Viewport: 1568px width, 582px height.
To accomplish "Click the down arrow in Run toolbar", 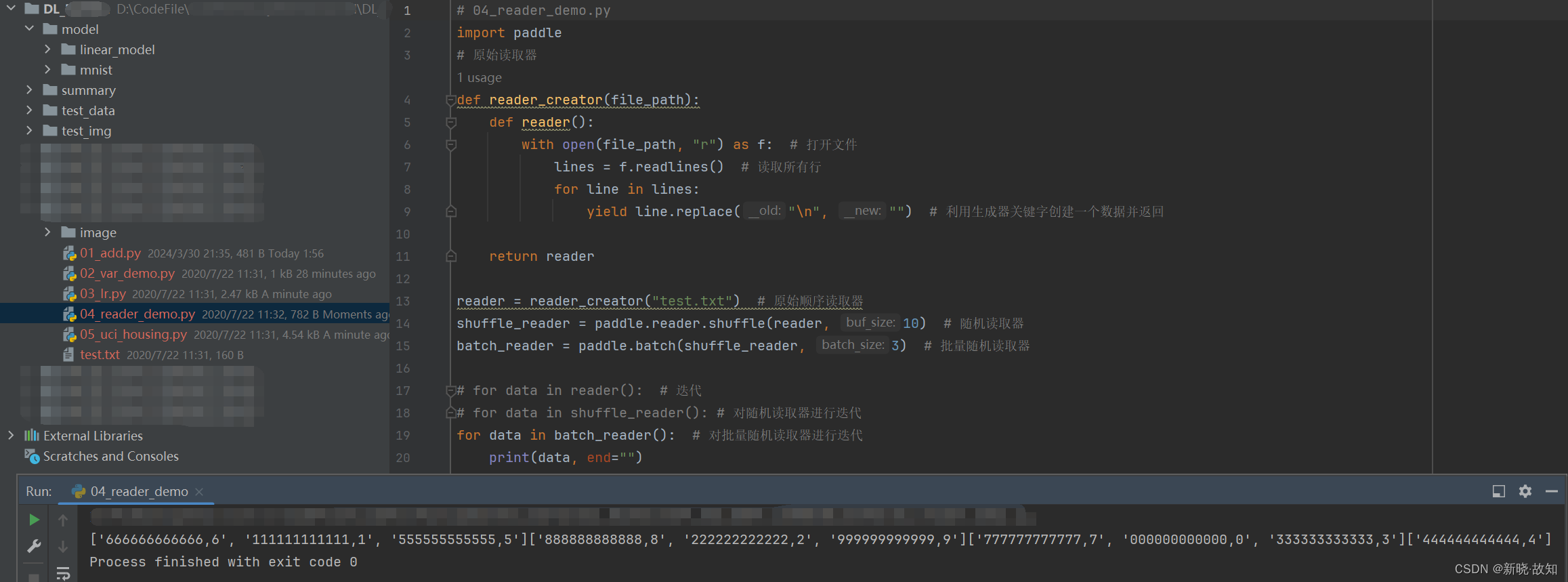I will (x=63, y=546).
